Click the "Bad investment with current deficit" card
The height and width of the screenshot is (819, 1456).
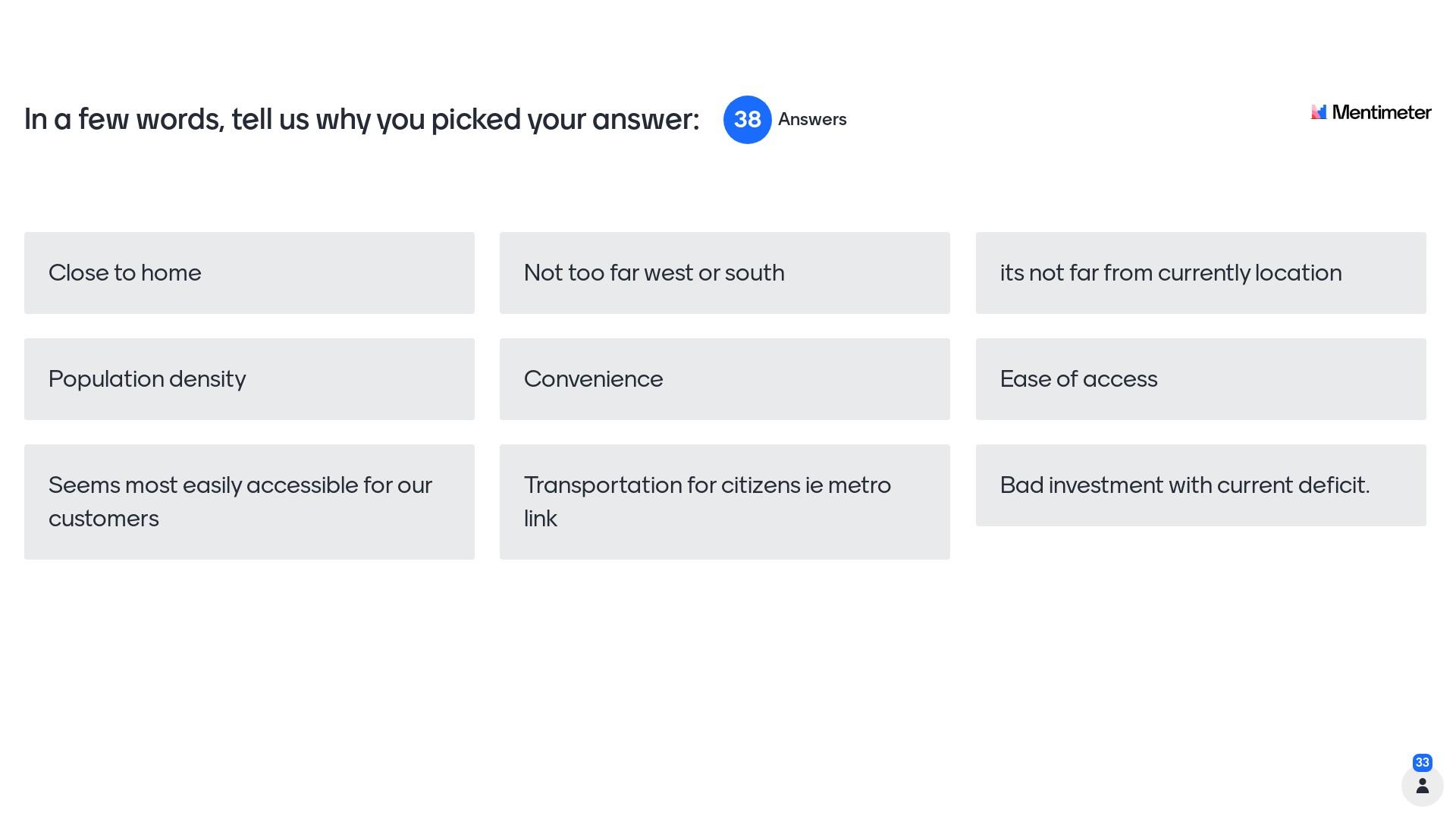[x=1200, y=485]
